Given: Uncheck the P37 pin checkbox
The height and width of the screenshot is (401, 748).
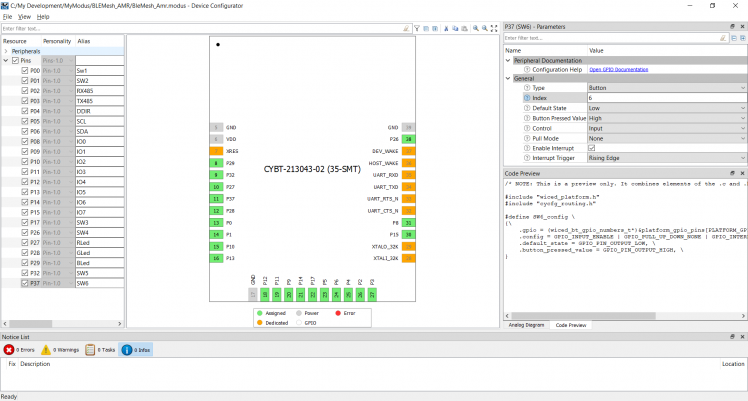Looking at the screenshot, I should [x=25, y=283].
